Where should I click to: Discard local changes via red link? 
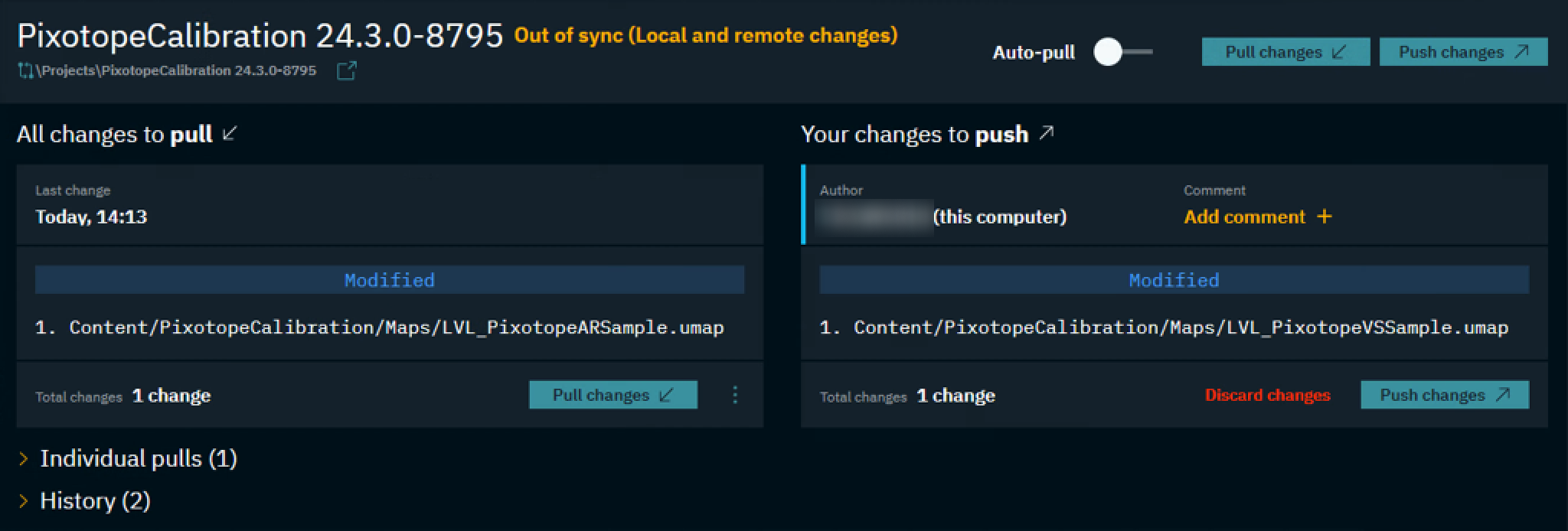1267,396
